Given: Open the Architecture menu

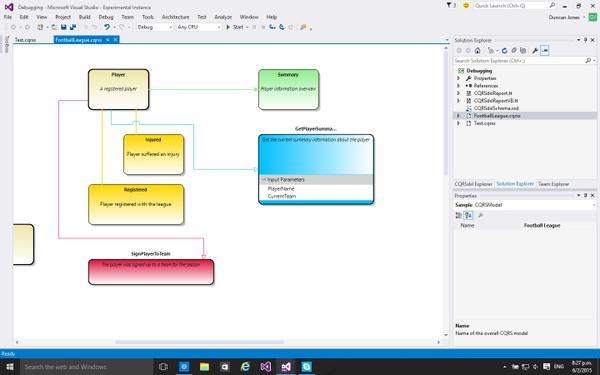Looking at the screenshot, I should pyautogui.click(x=175, y=17).
